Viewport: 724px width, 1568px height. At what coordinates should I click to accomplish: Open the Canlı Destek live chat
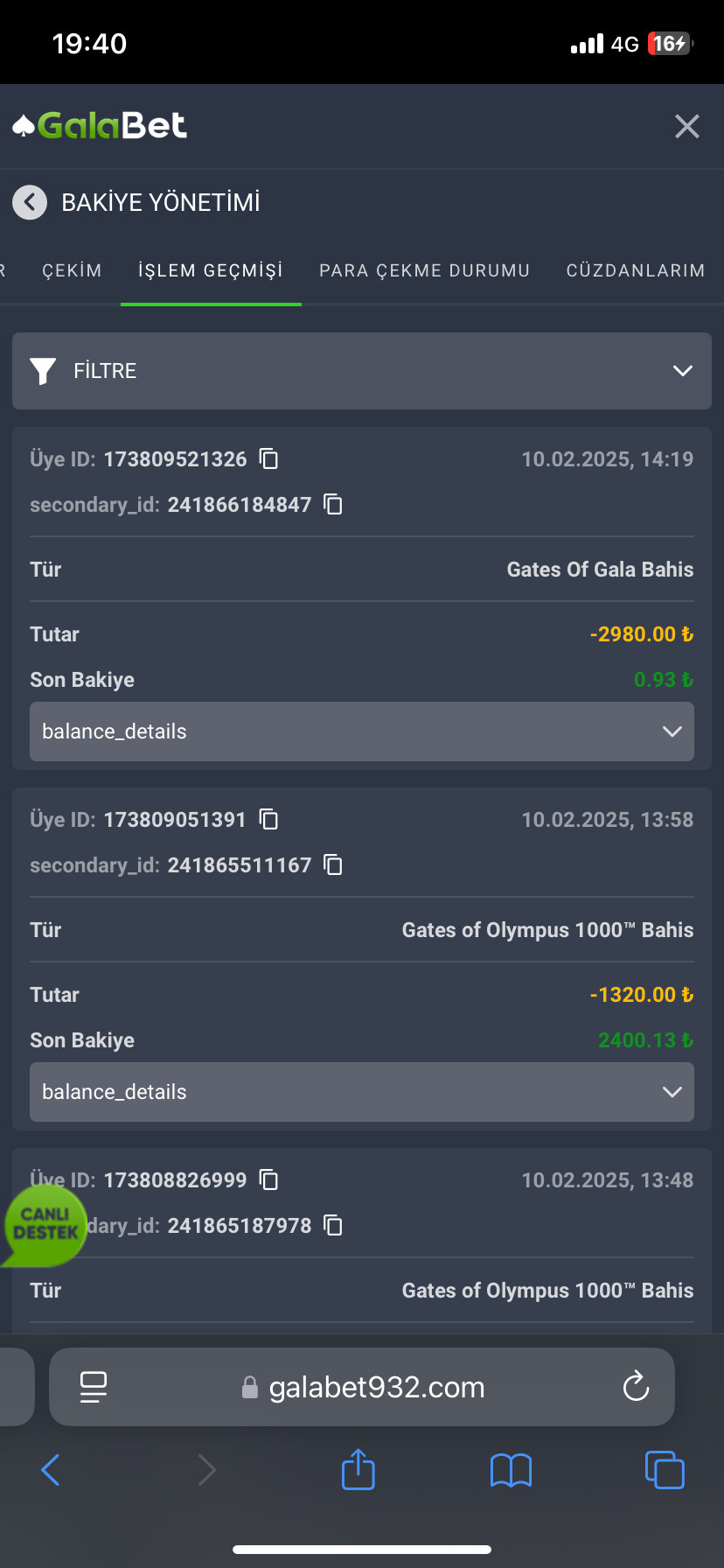[45, 1224]
